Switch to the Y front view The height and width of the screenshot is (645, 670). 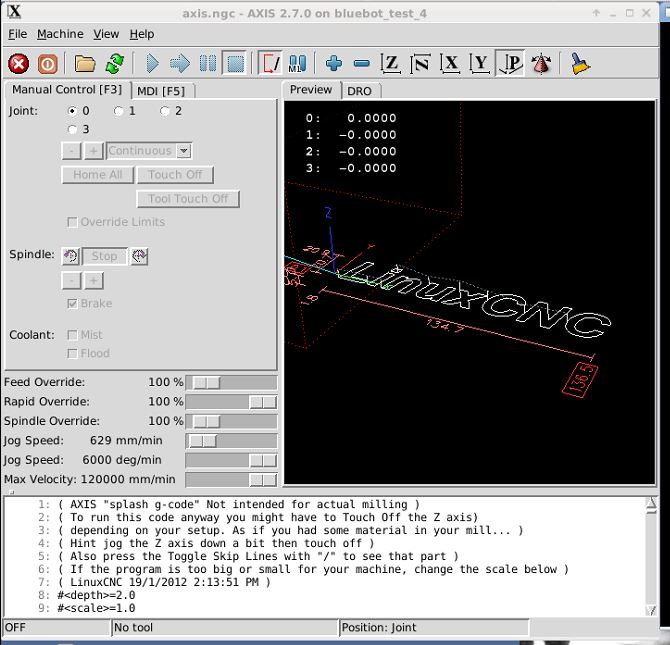(480, 64)
